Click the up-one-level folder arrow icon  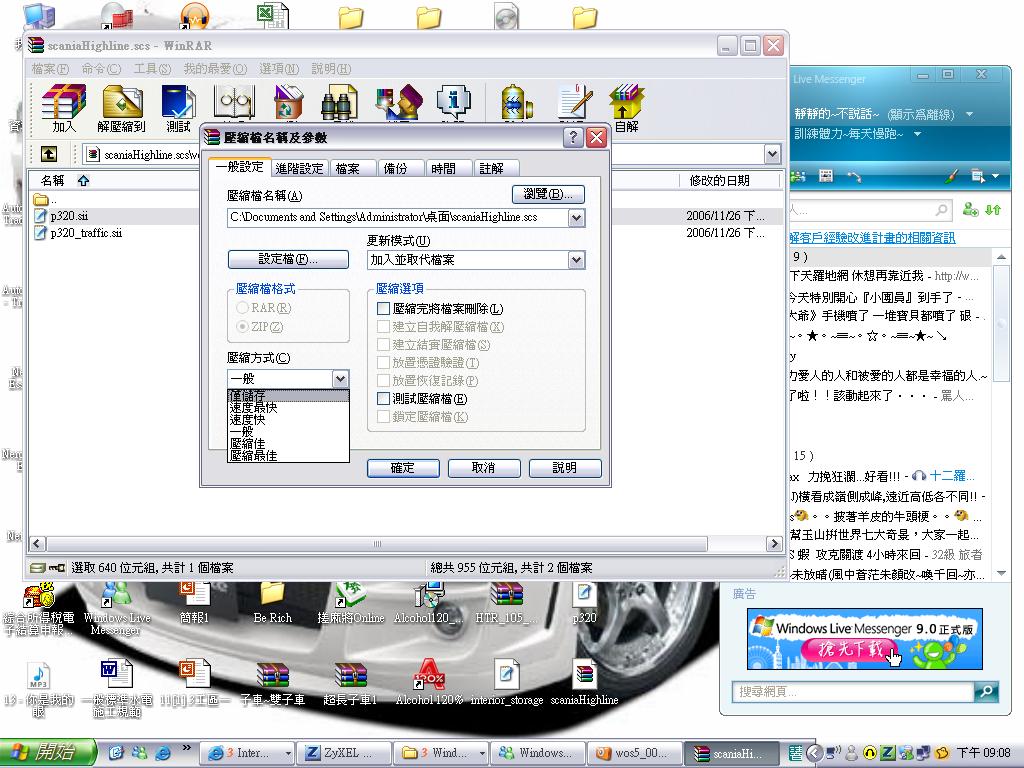coord(48,154)
